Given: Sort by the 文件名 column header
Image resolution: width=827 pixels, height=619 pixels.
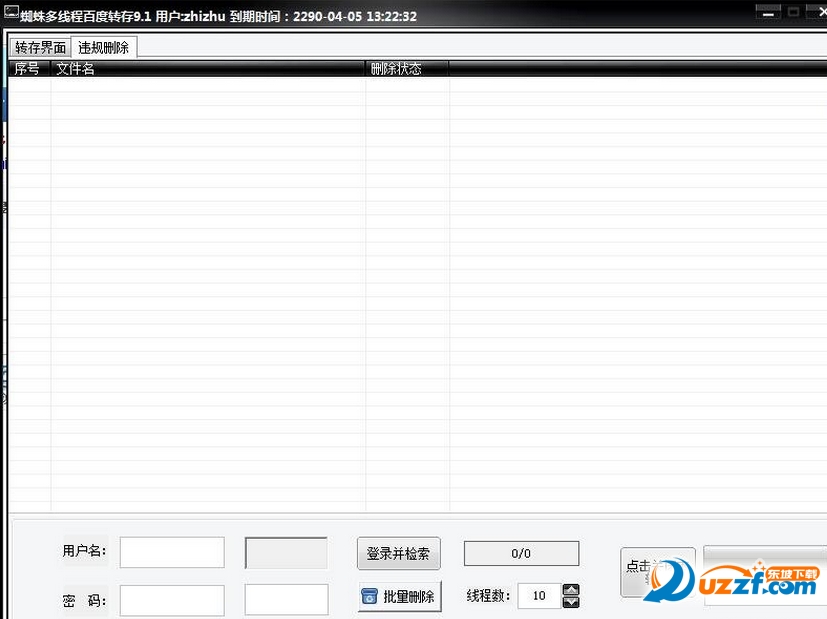Looking at the screenshot, I should coord(207,69).
